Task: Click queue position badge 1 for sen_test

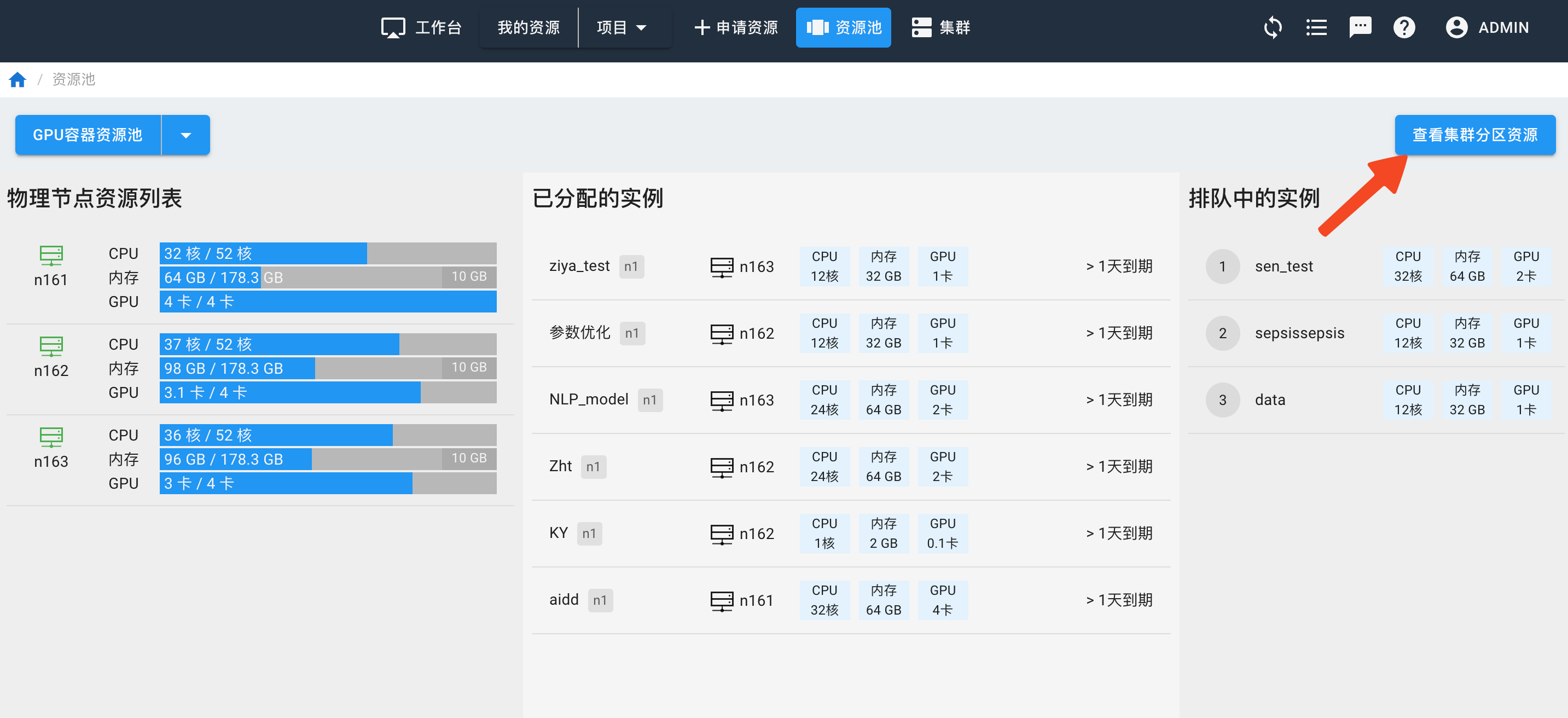Action: 1222,267
